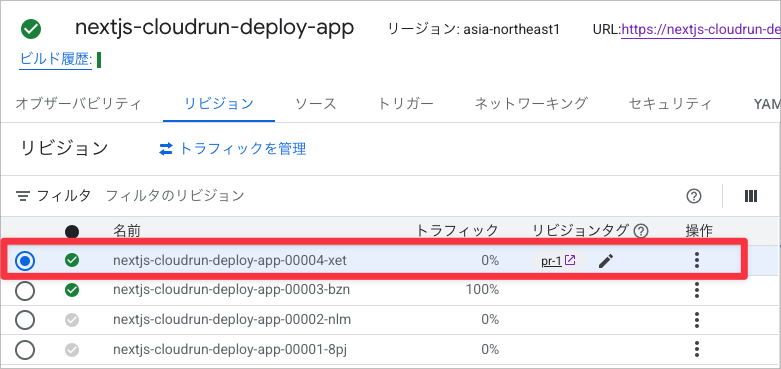Screen dimensions: 781x369
Task: Open actions menu for revision 00001-8pj
Action: point(697,349)
